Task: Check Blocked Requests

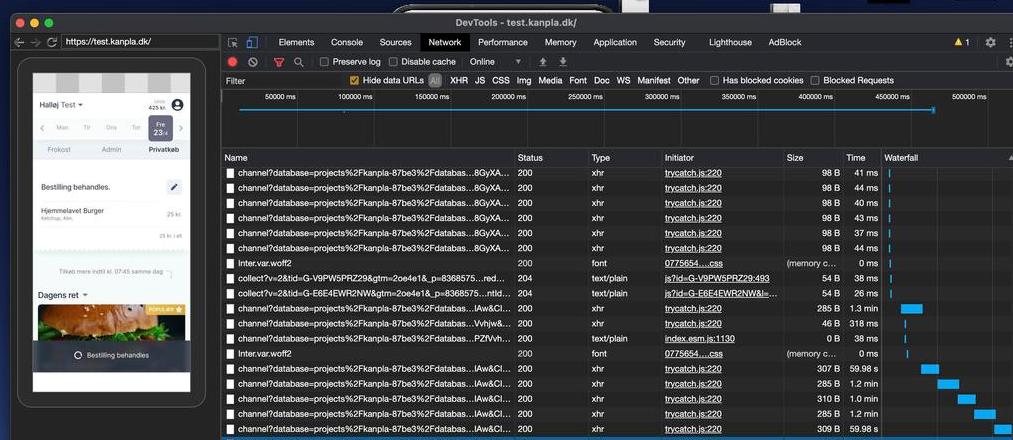Action: [x=815, y=81]
